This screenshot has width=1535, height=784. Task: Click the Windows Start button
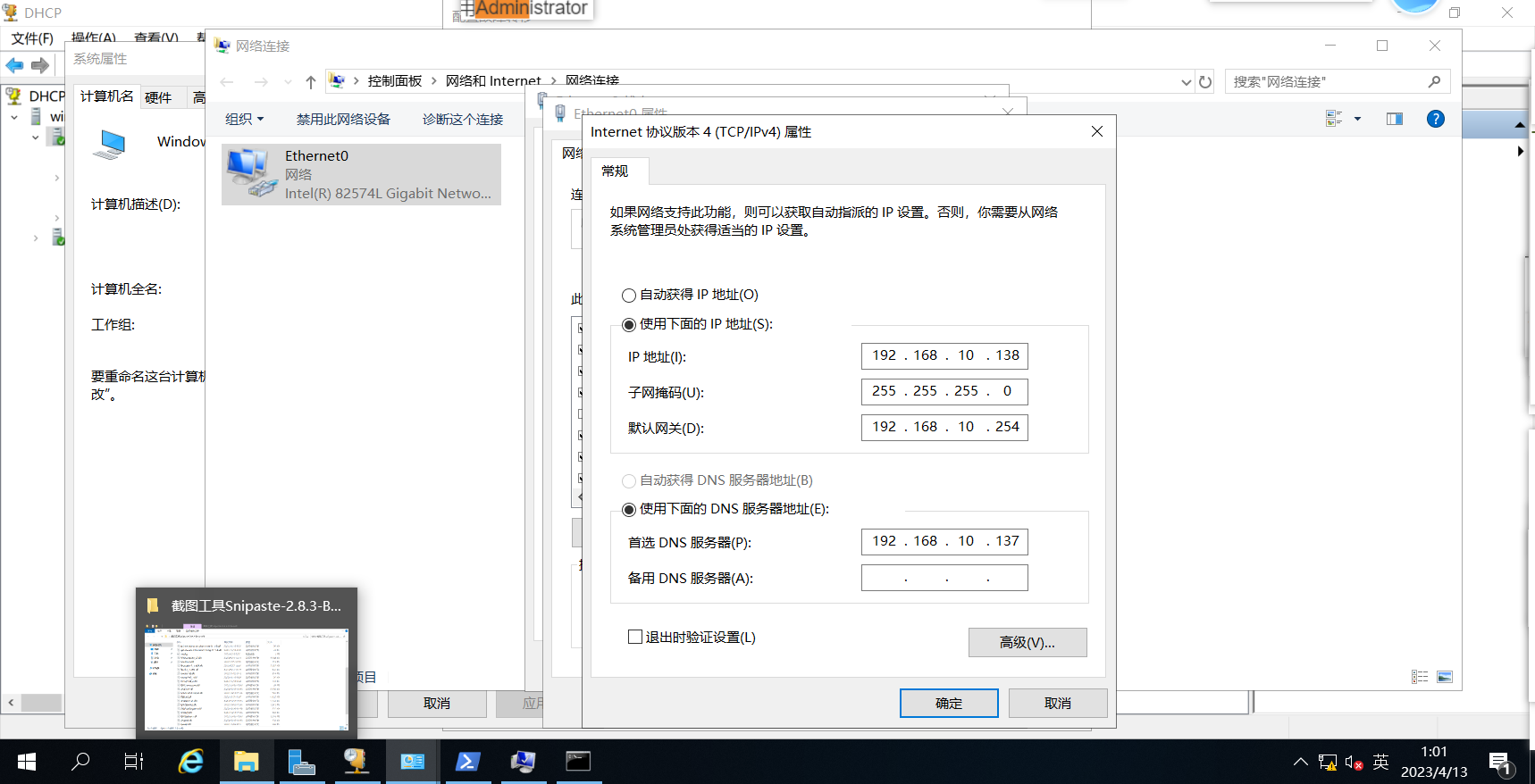[27, 762]
